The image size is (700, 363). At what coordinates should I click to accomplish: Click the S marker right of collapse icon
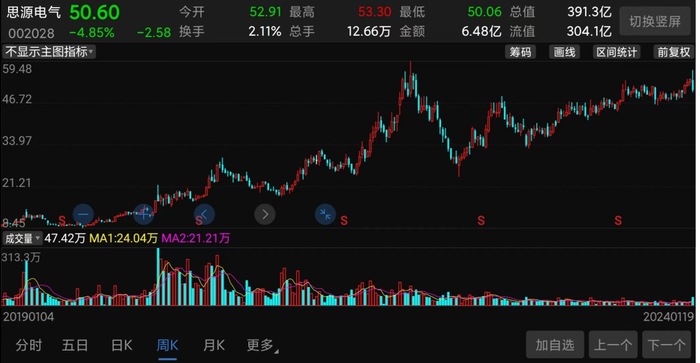pyautogui.click(x=344, y=221)
